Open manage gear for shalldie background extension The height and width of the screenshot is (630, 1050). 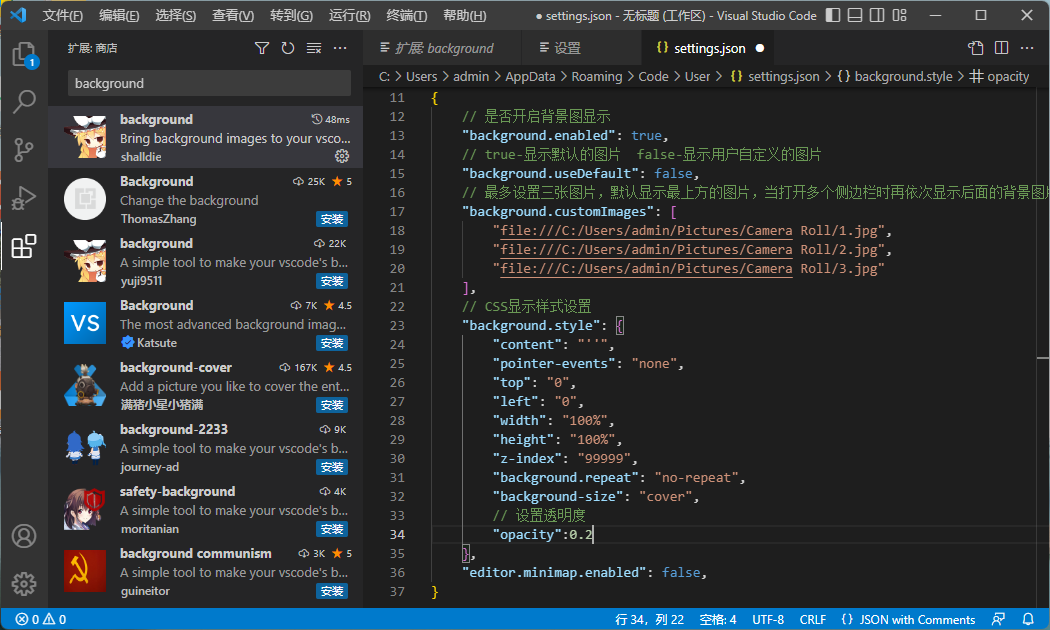(x=342, y=156)
